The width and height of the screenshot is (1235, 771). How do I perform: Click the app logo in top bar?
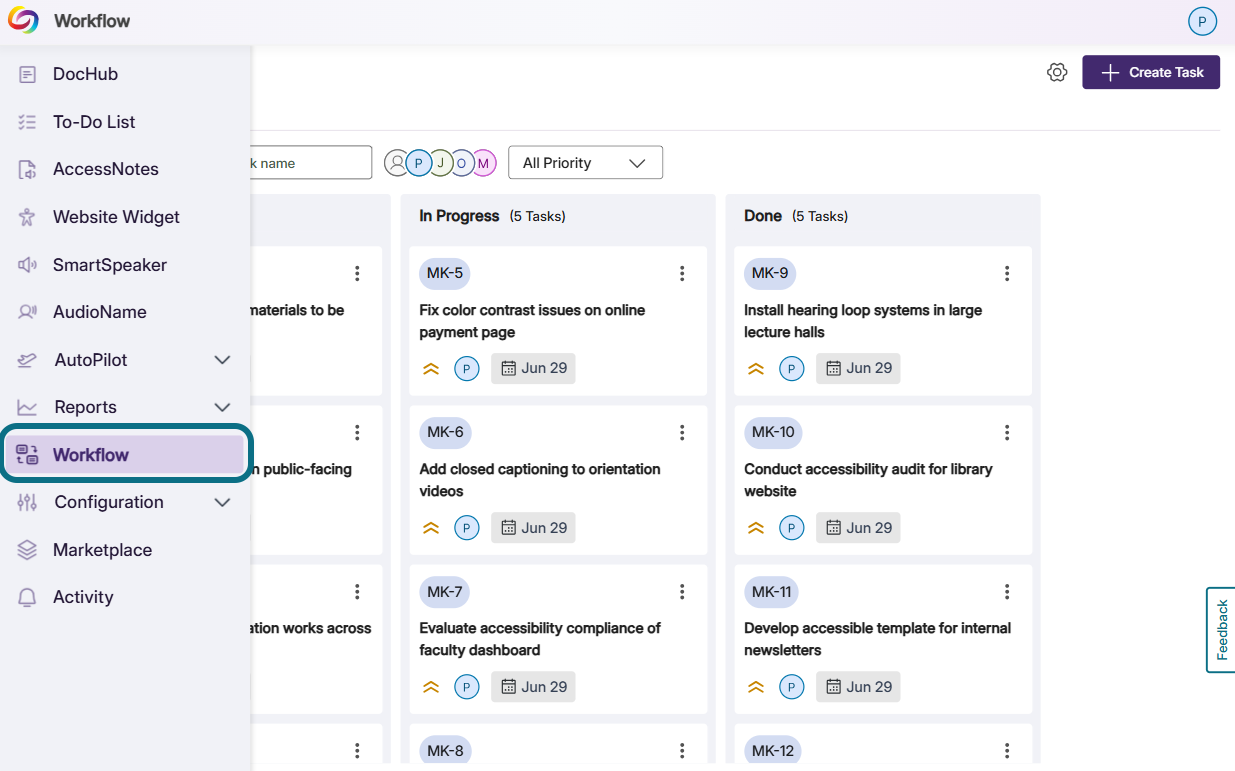23,20
